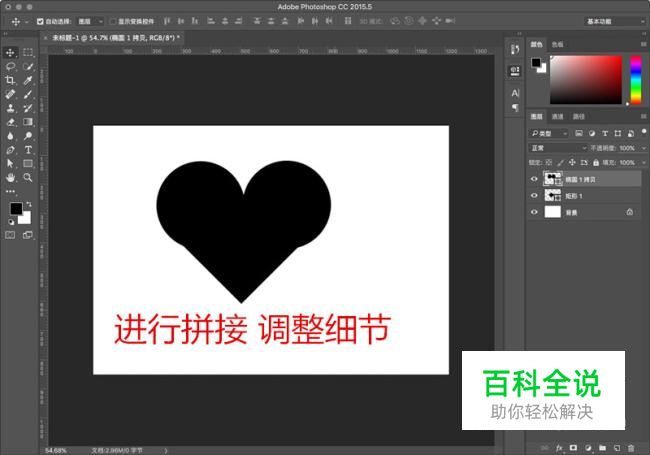The height and width of the screenshot is (455, 650).
Task: Select the Quick Selection tool
Action: point(28,67)
